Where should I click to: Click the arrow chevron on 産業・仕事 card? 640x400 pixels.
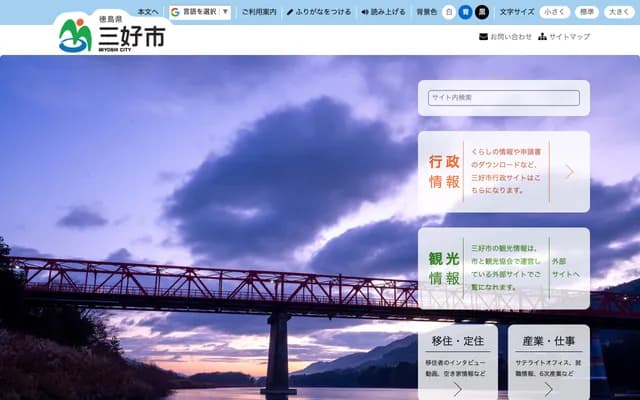[x=549, y=389]
